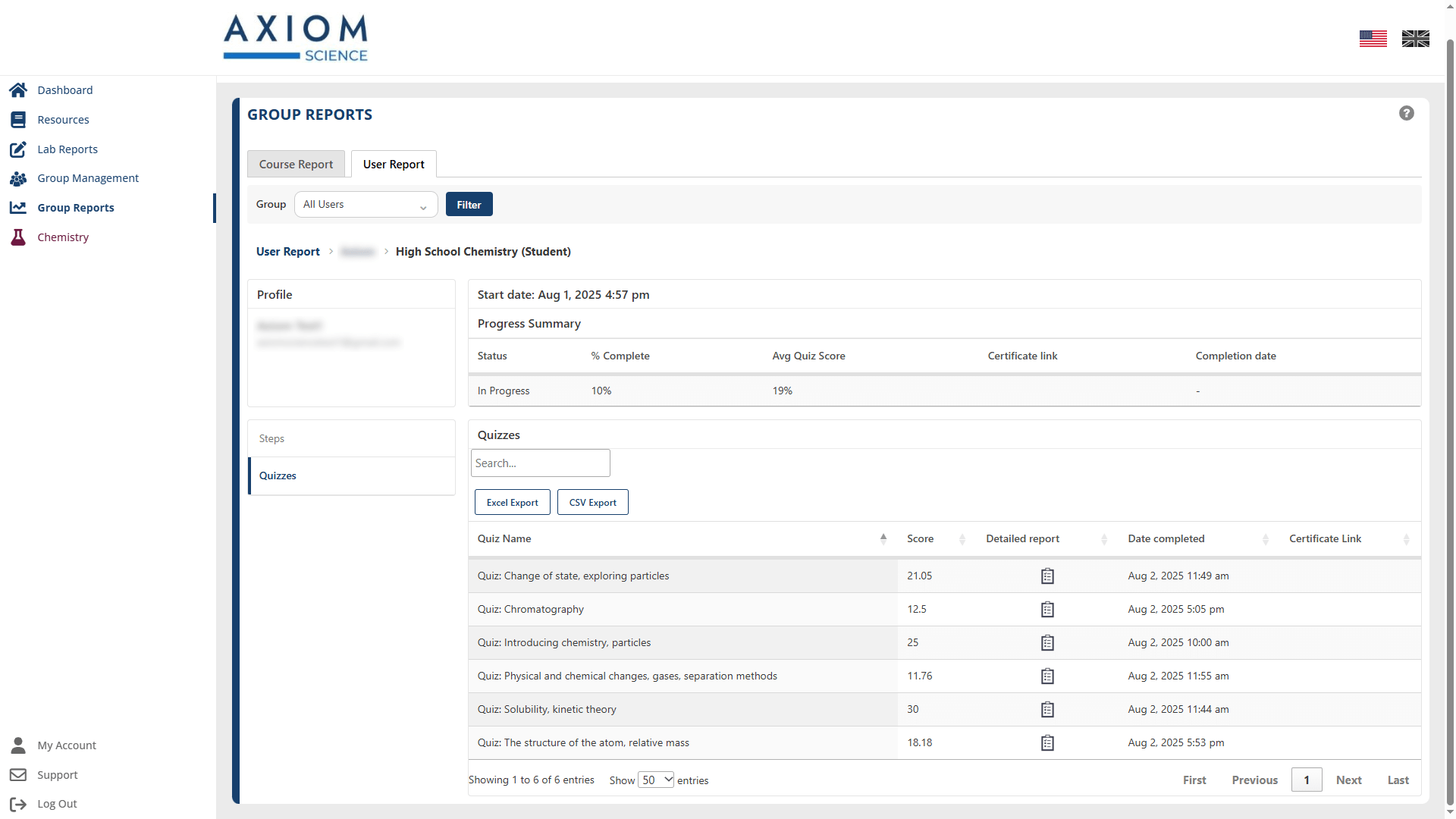Click the User Report breadcrumb link
Viewport: 1456px width, 819px height.
click(287, 252)
